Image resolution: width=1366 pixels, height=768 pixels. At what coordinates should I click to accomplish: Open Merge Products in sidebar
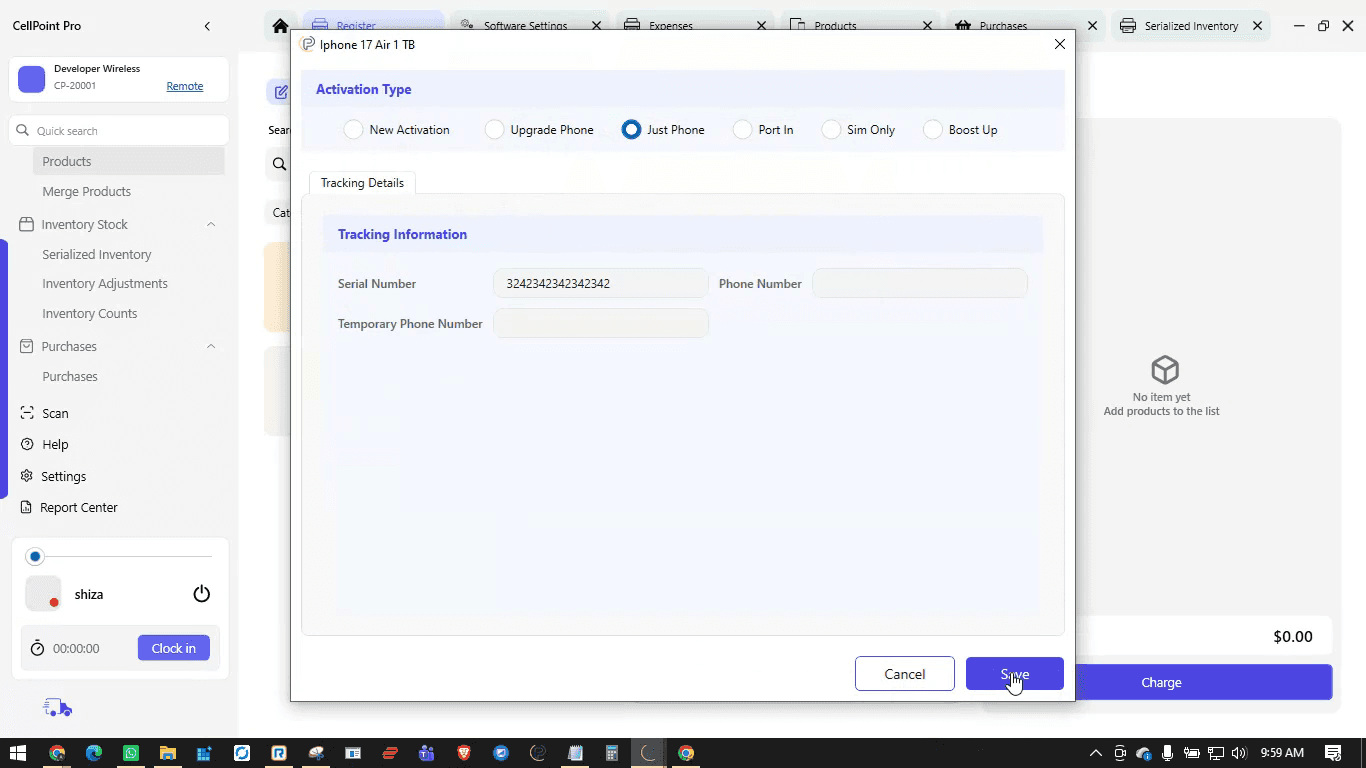(x=86, y=192)
